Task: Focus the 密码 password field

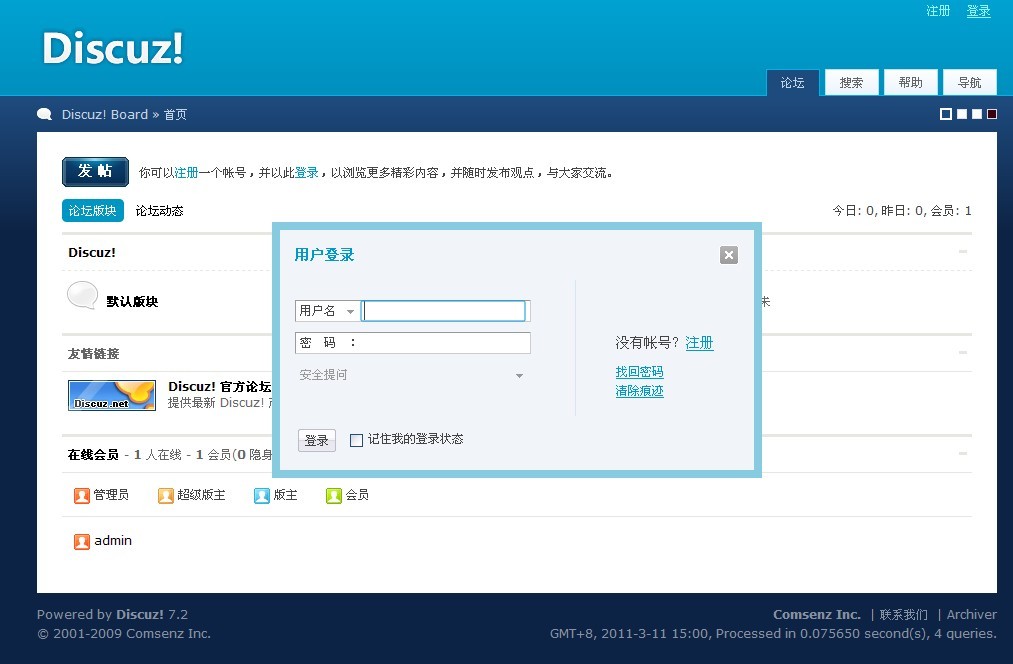Action: (x=413, y=343)
